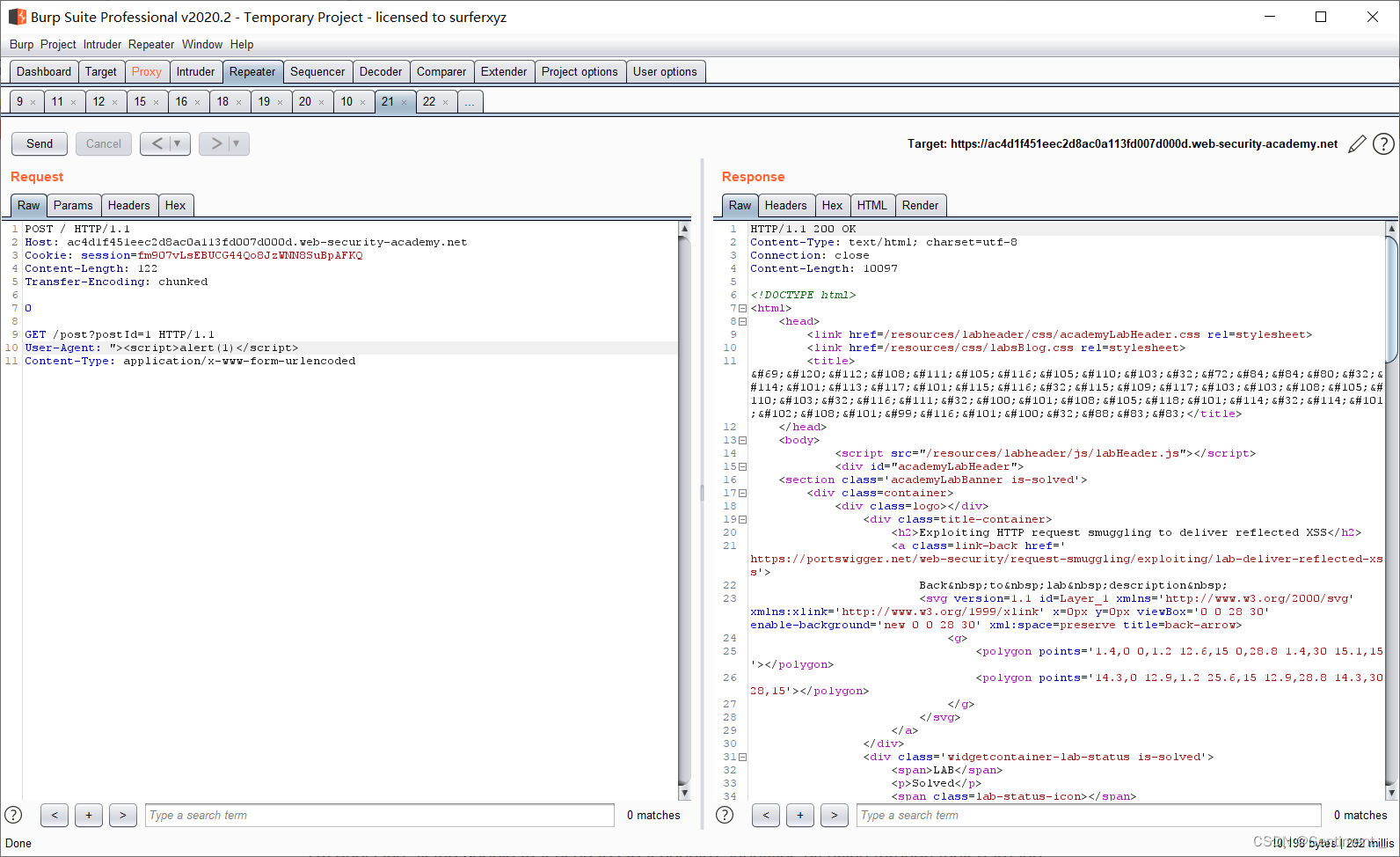Close Repeater tab 11

[x=74, y=102]
